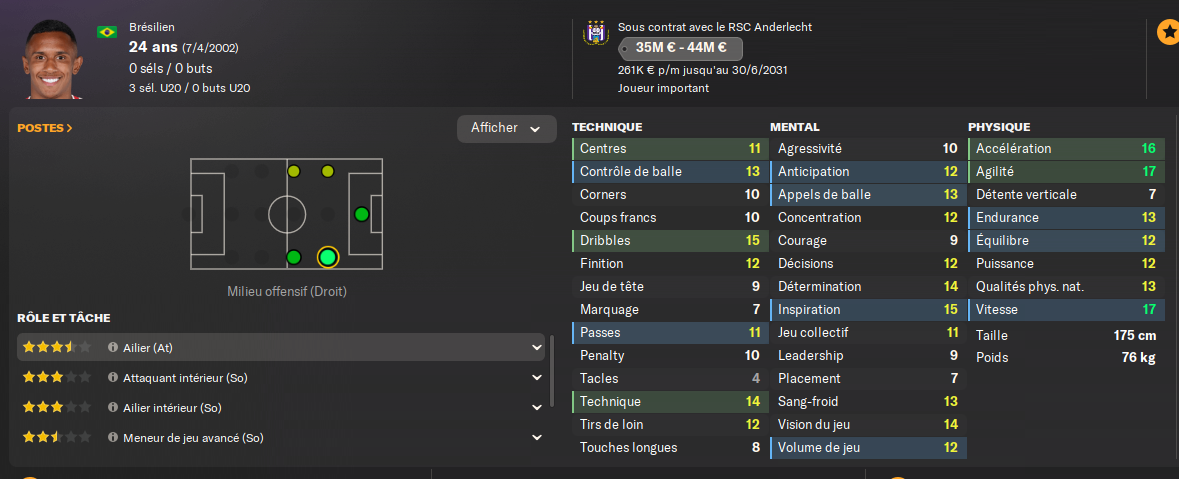Open the Afficher dropdown
1179x479 pixels.
tap(506, 128)
